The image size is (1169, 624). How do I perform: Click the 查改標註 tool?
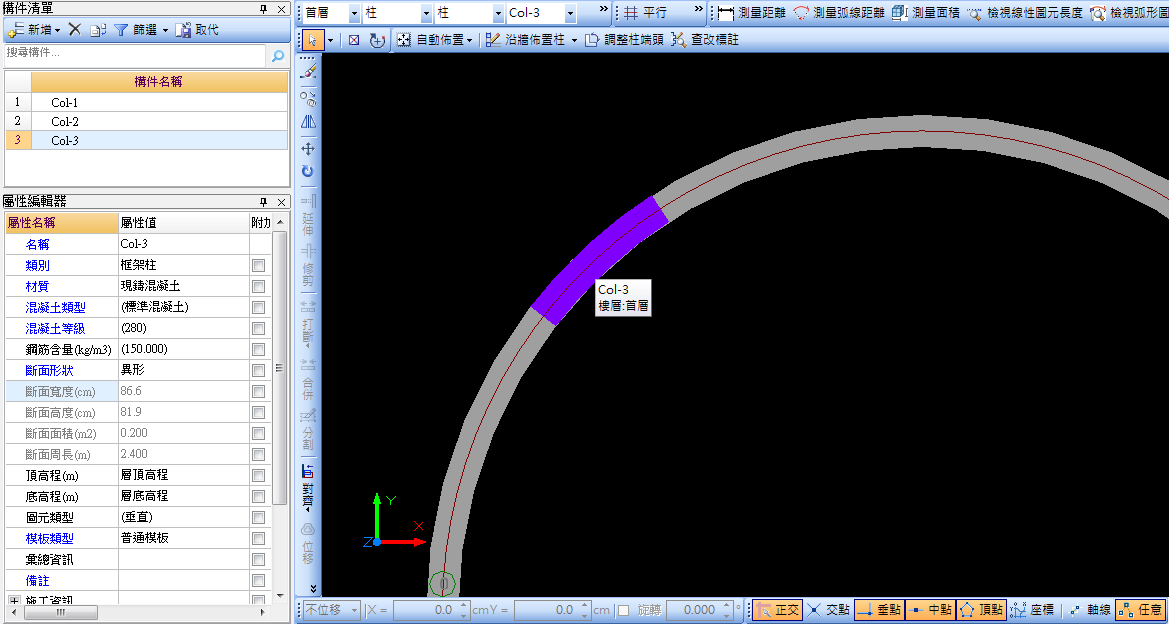tap(705, 40)
